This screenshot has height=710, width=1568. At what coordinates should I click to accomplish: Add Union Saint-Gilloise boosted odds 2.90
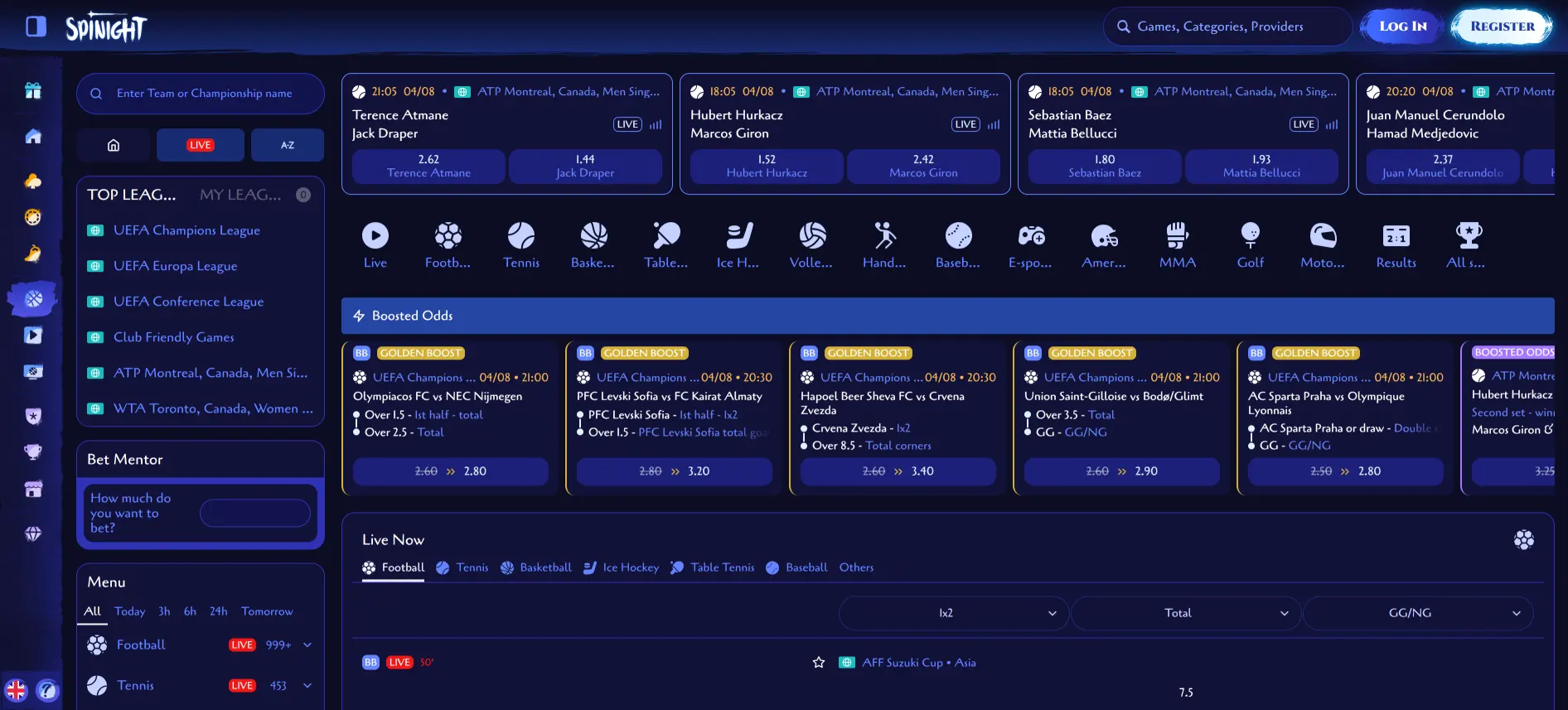point(1122,471)
